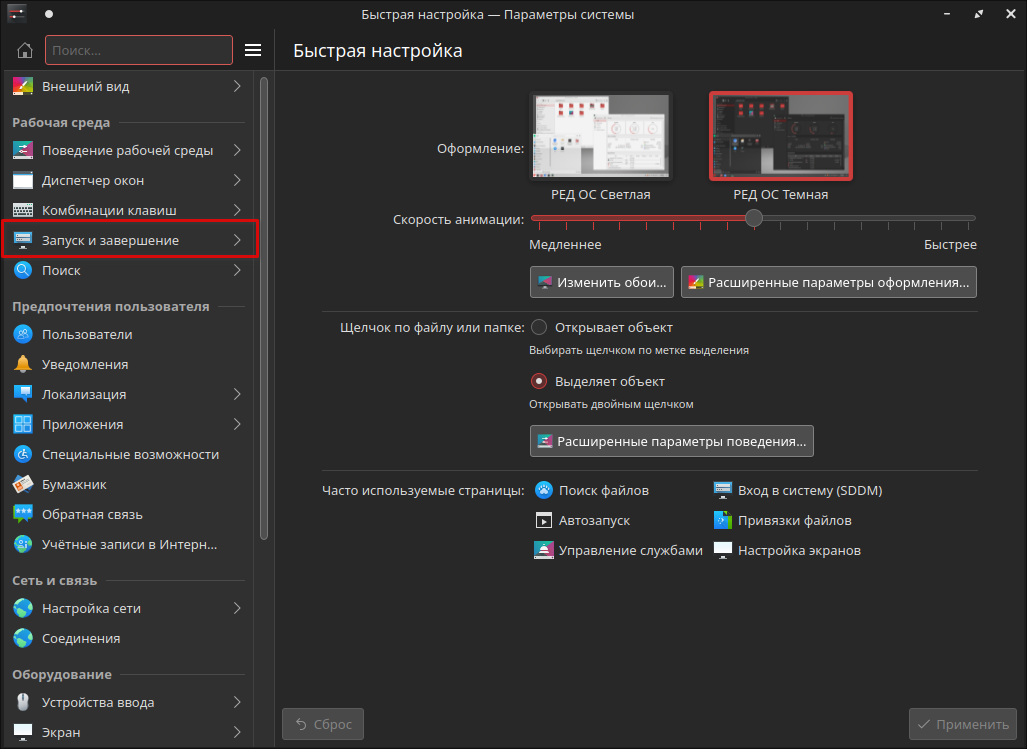Click the Поиск файлов paw icon
The height and width of the screenshot is (749, 1027).
tap(544, 490)
